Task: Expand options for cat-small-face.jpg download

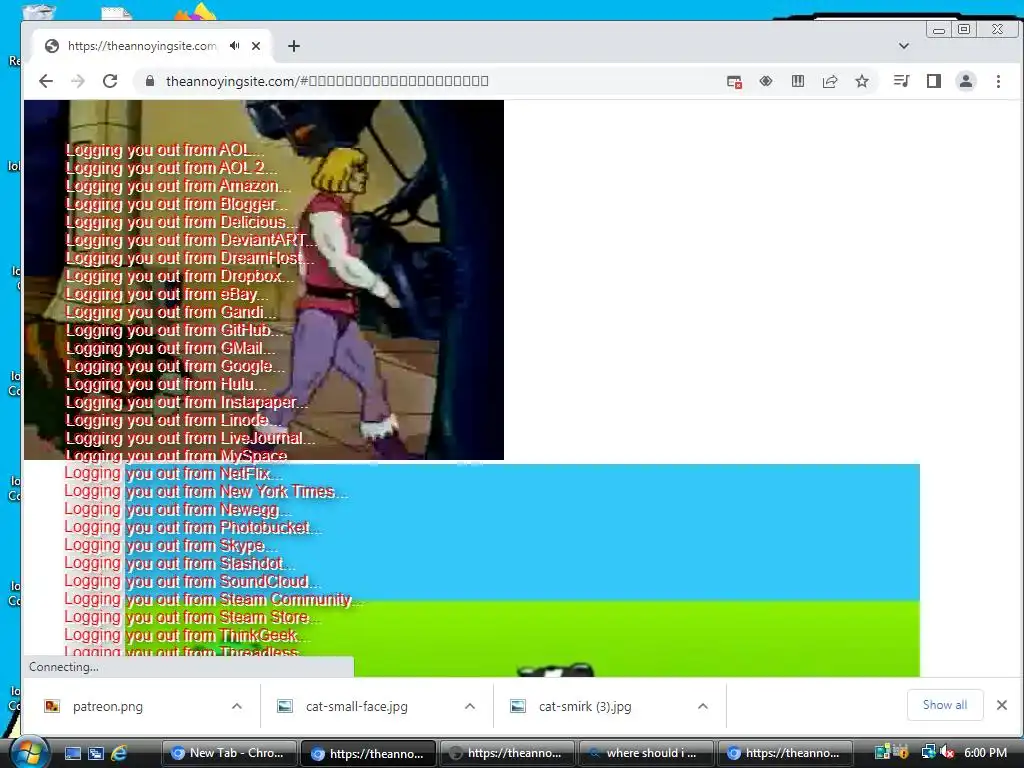Action: pyautogui.click(x=470, y=706)
